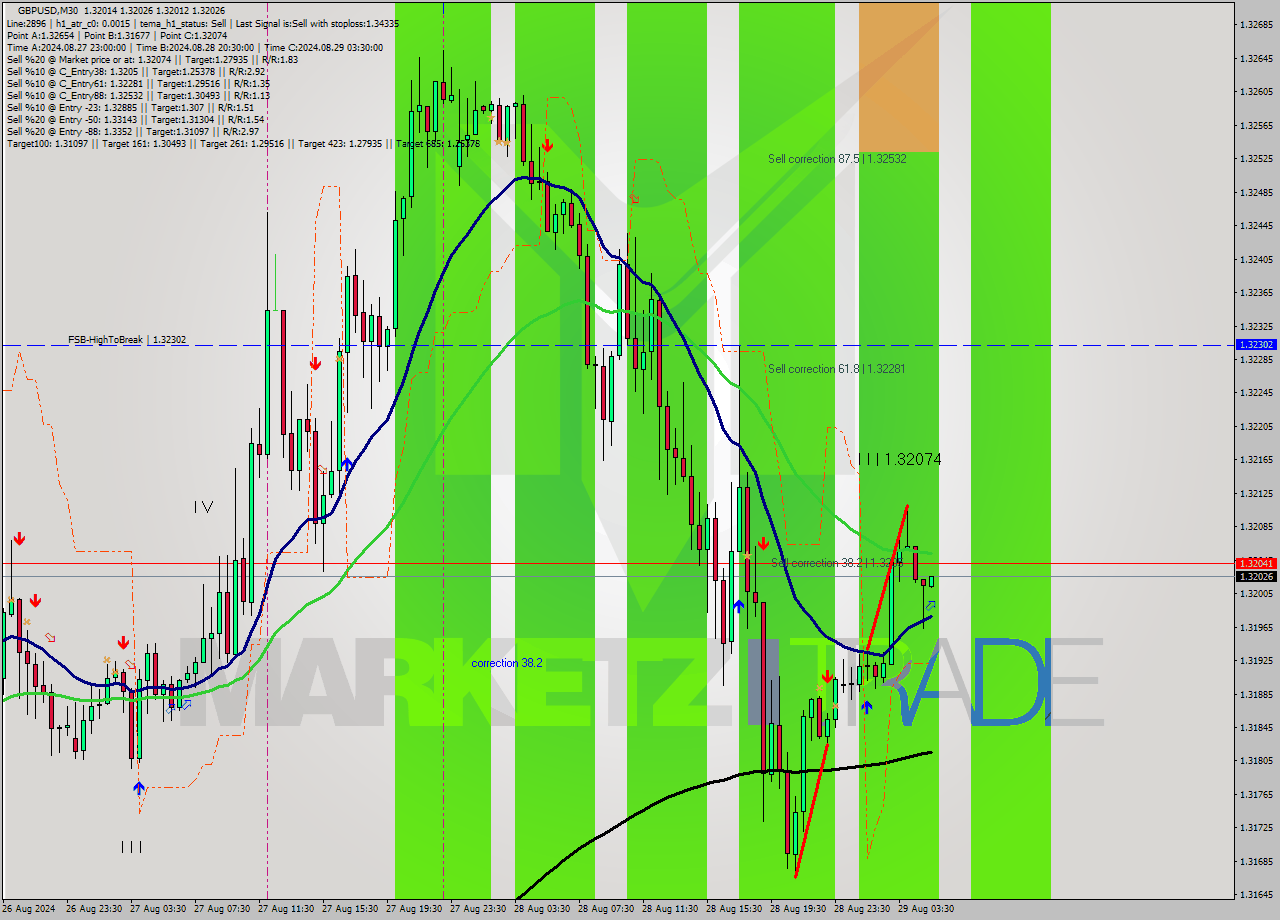Click the 'Target100: 1.31097' targets line
The image size is (1280, 920).
point(243,144)
